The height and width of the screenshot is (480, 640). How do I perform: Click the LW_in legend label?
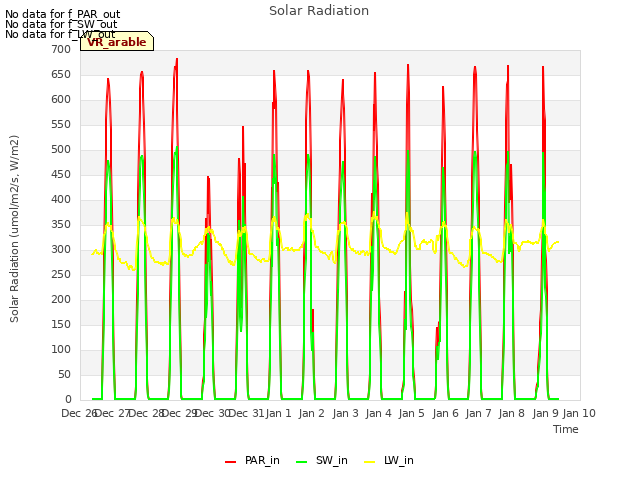399,460
